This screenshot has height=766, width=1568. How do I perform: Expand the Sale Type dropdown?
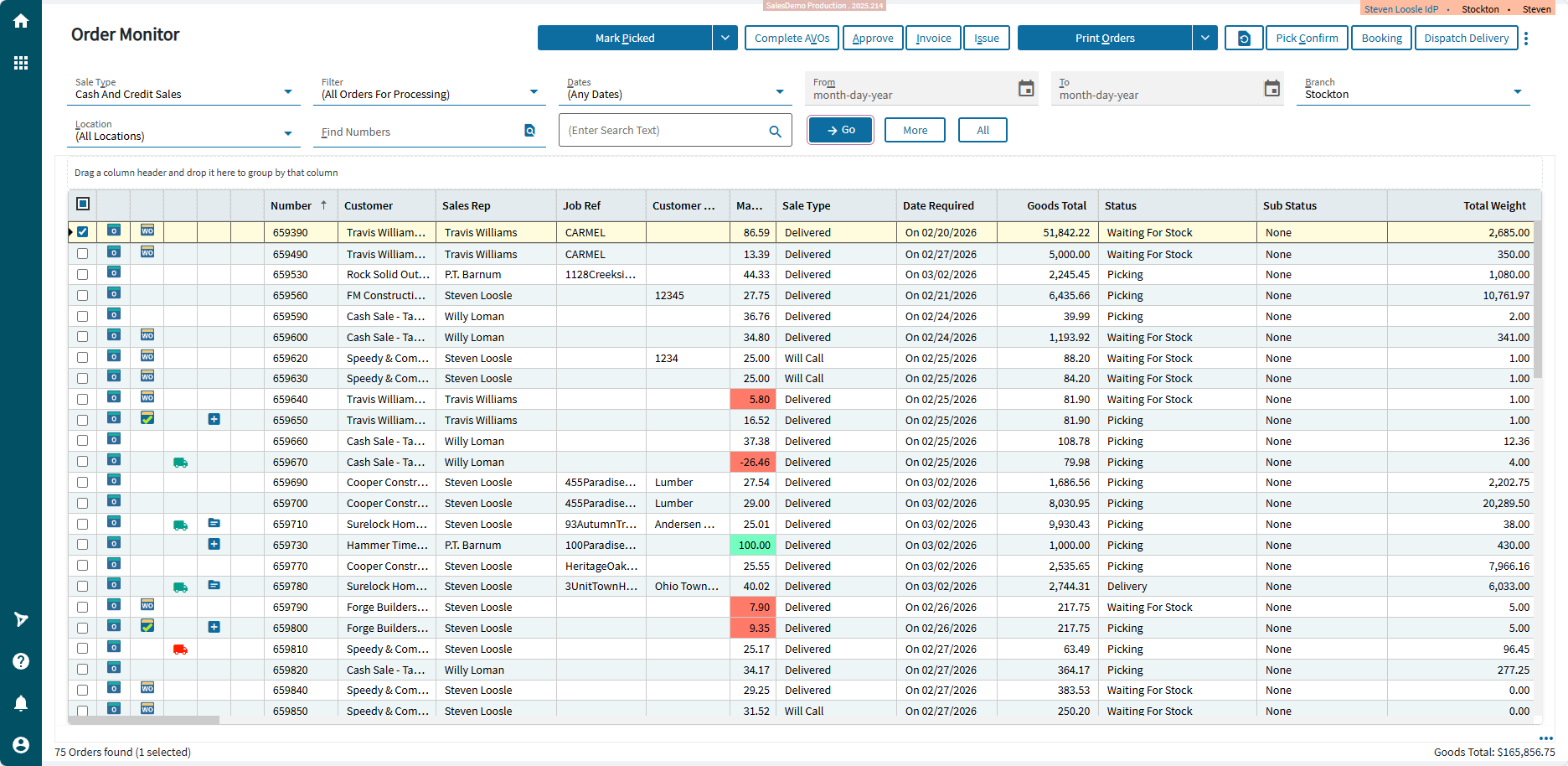pos(287,92)
